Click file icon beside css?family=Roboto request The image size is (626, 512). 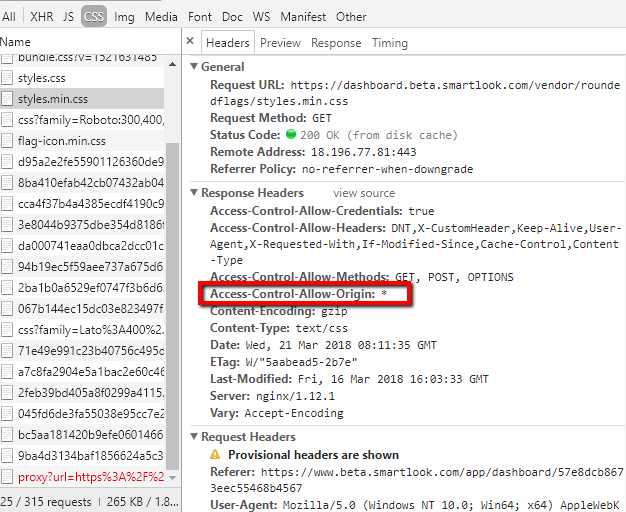[7, 119]
